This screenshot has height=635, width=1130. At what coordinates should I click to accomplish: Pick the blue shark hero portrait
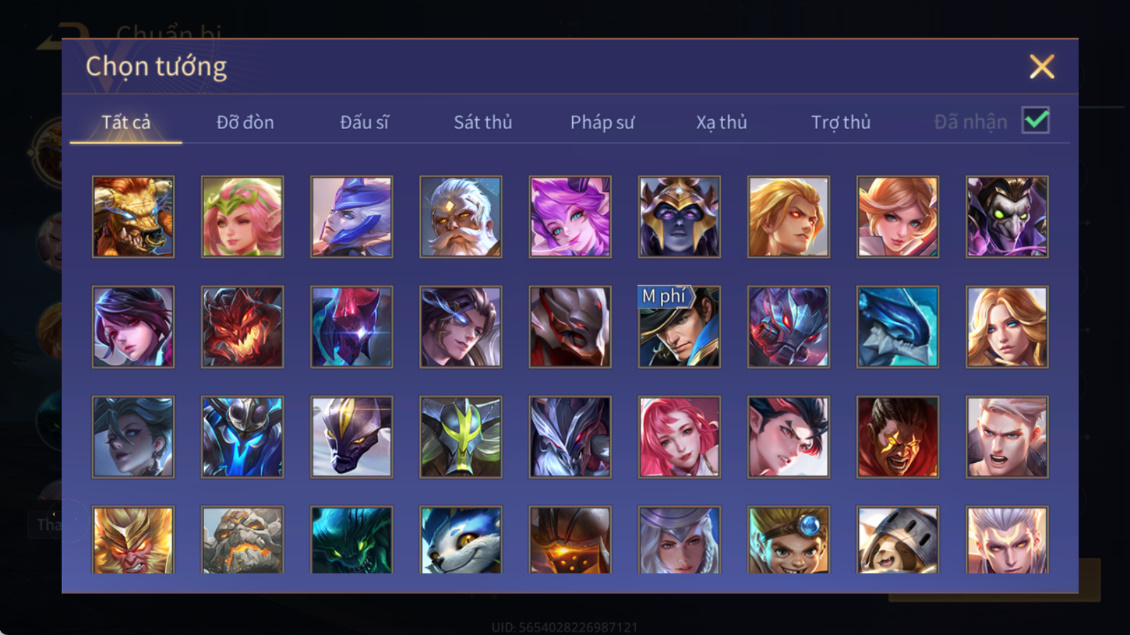tap(897, 327)
